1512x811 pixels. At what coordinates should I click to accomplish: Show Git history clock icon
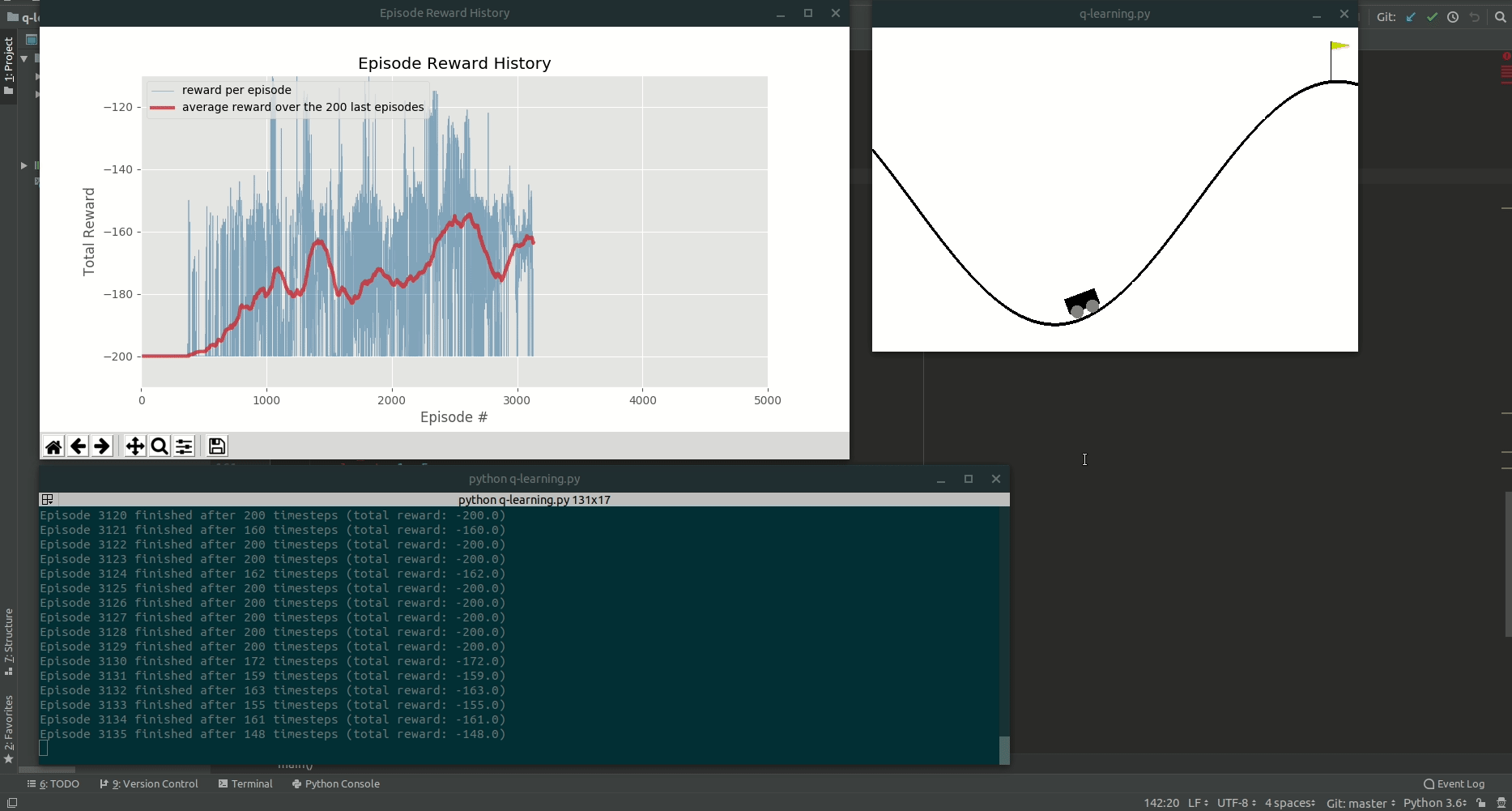1453,17
